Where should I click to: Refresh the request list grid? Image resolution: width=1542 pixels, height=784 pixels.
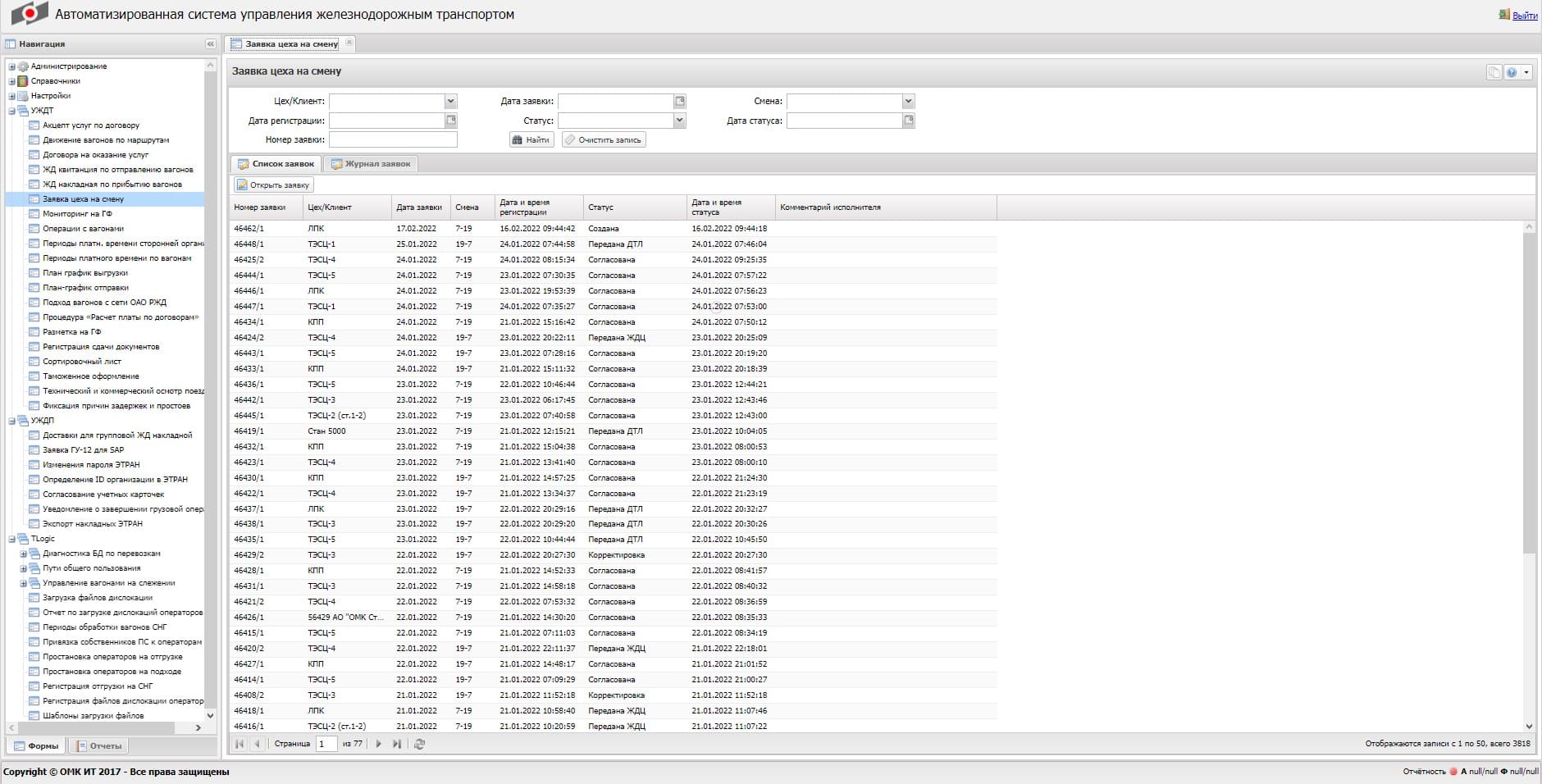420,744
